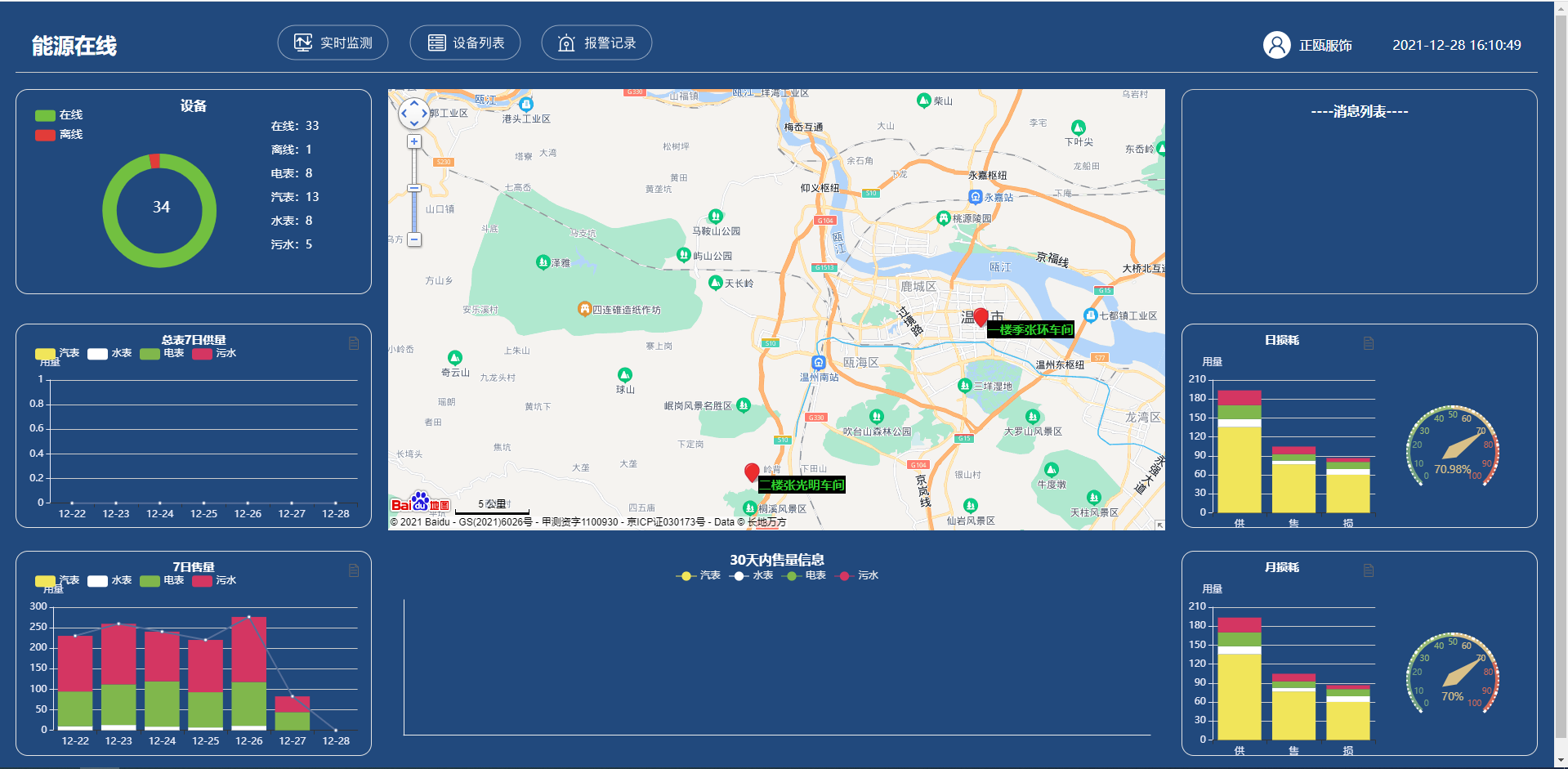Toggle 电表 series in 总表7日供量 legend
This screenshot has width=1568, height=769.
[x=162, y=354]
